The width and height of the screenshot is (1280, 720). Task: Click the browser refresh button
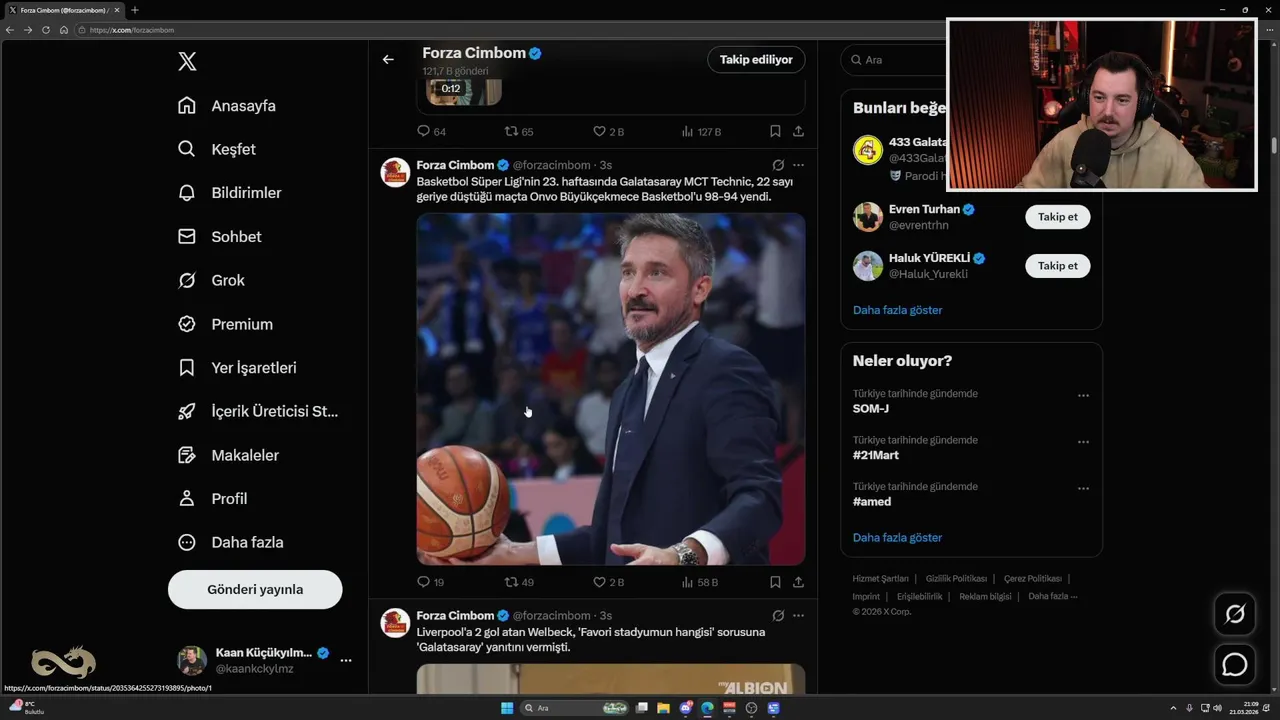(46, 30)
